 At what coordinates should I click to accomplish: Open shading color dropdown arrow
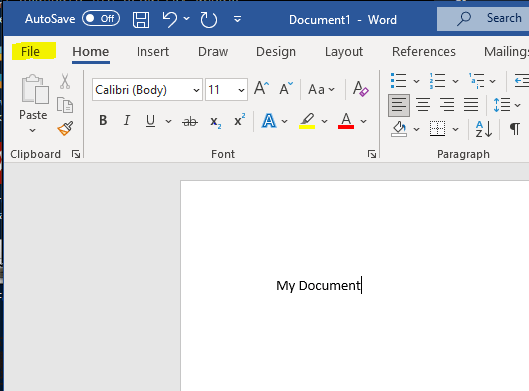416,129
